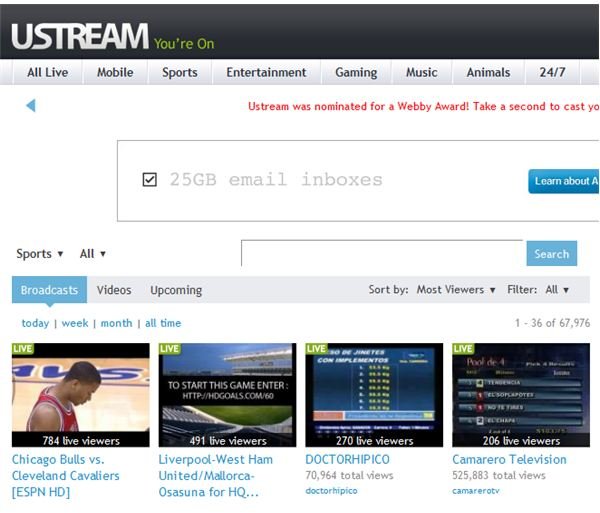Open the 24/7 category
The width and height of the screenshot is (600, 513).
(x=552, y=72)
